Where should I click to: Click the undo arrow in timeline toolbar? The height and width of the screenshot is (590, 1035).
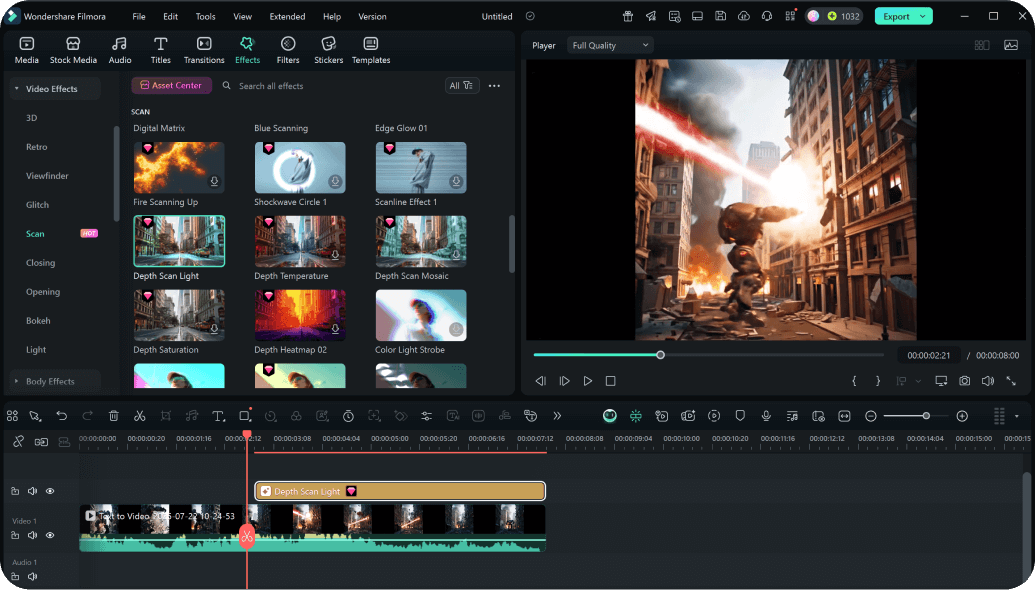pyautogui.click(x=61, y=416)
